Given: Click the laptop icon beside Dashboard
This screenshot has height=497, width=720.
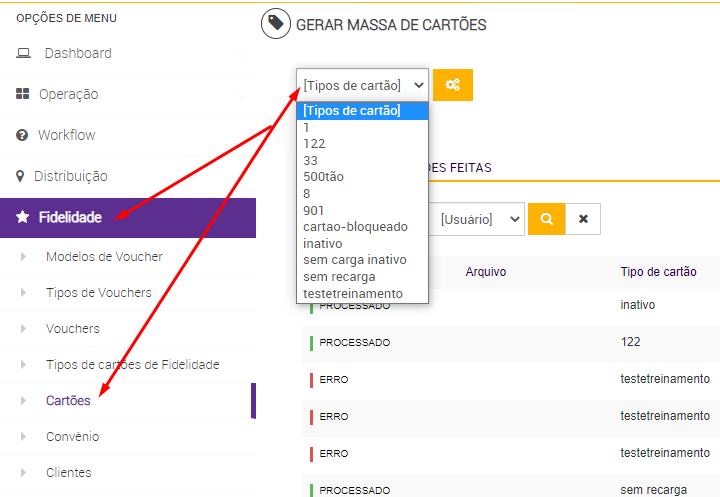Looking at the screenshot, I should [23, 53].
